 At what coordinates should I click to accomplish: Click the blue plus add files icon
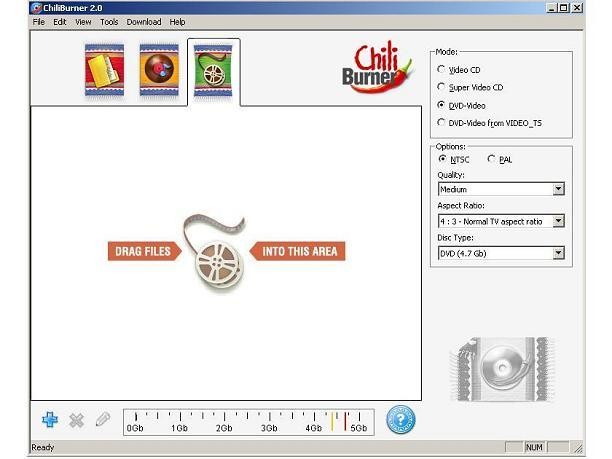[x=50, y=420]
